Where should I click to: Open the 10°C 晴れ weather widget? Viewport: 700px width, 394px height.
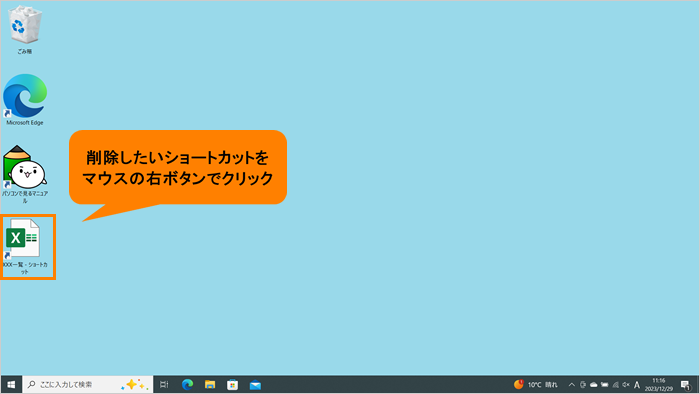pyautogui.click(x=536, y=384)
